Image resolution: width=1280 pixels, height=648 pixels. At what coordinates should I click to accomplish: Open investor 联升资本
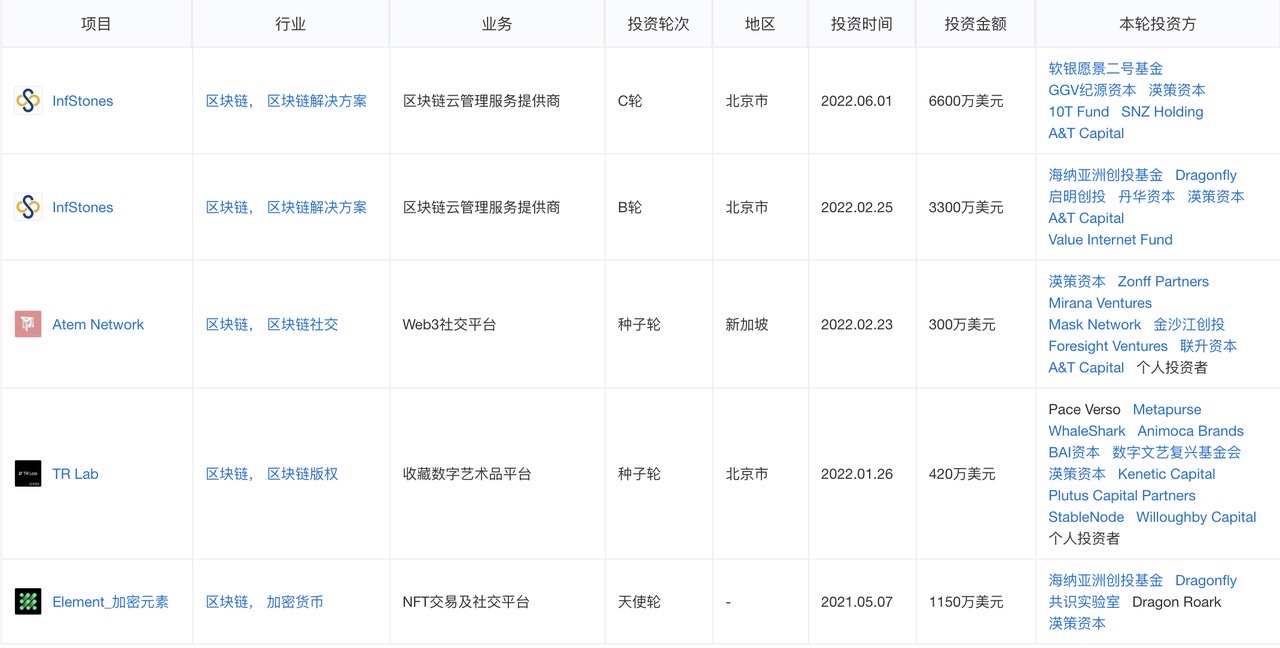(1208, 346)
